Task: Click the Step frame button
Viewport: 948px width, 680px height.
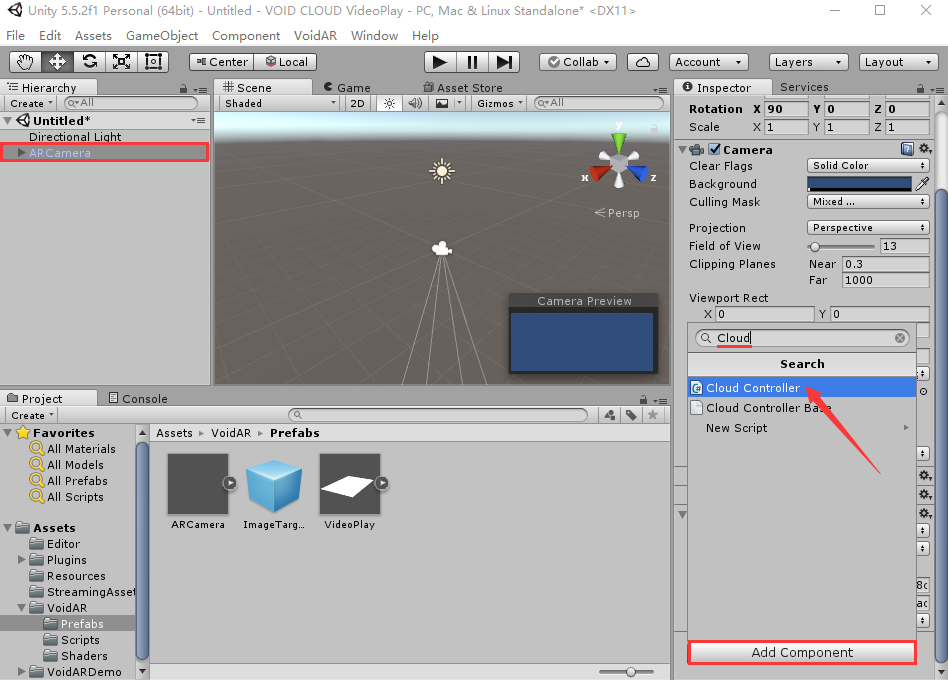Action: [504, 62]
